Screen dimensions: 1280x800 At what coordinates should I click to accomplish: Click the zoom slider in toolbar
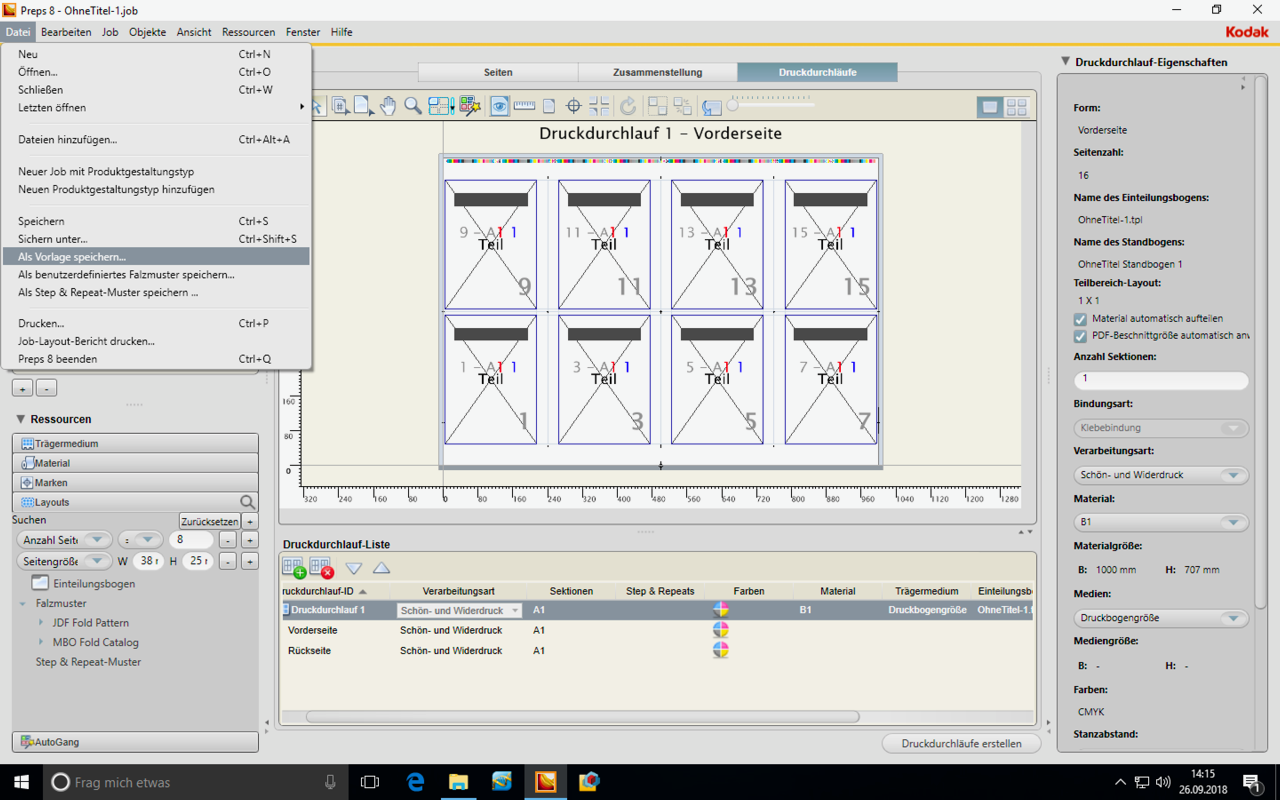tap(770, 105)
